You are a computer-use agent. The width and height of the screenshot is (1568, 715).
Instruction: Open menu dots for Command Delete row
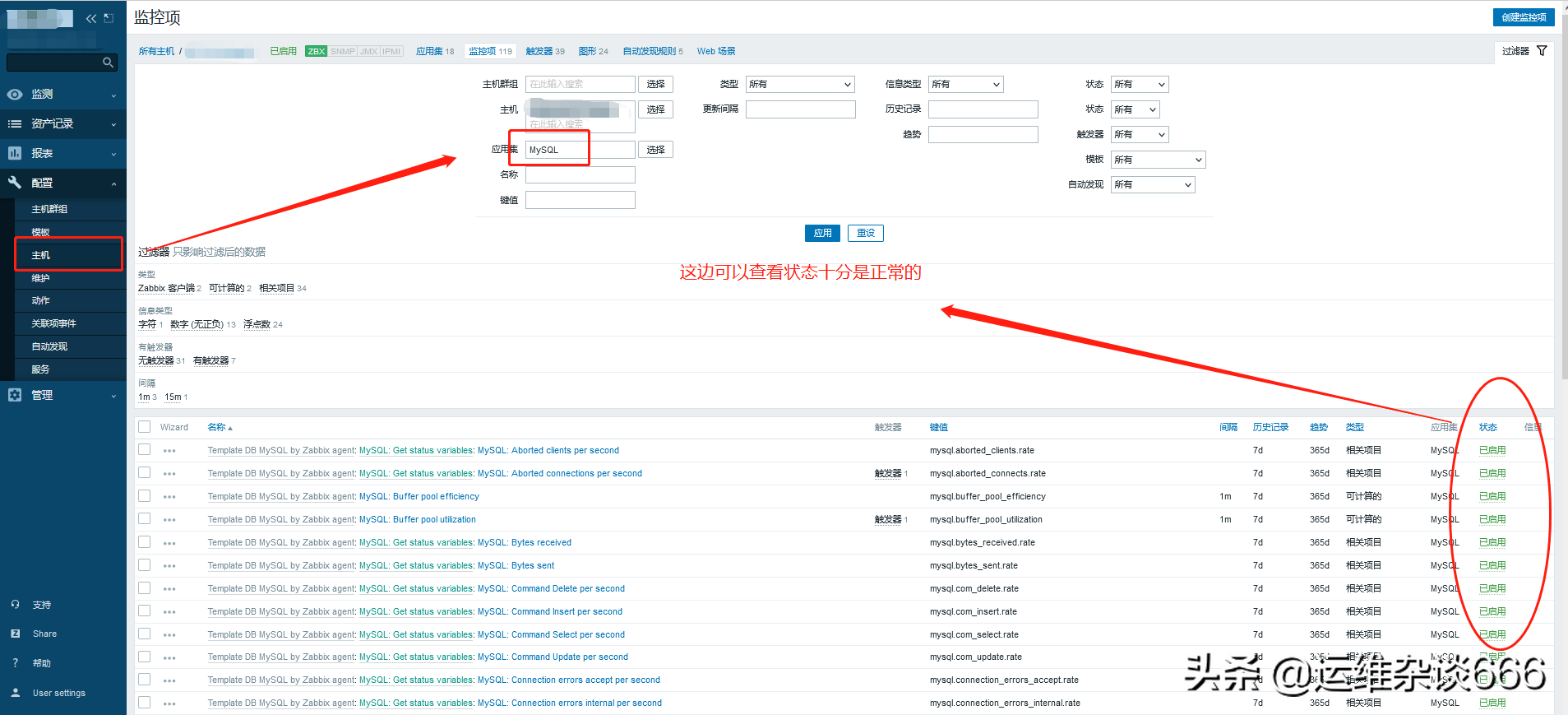tap(169, 589)
